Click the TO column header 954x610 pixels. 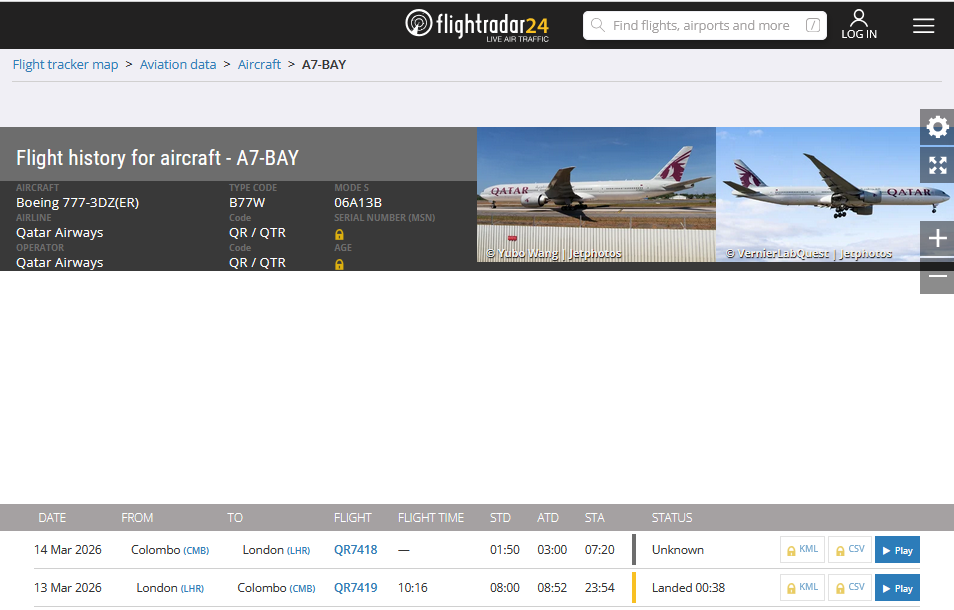pos(235,518)
